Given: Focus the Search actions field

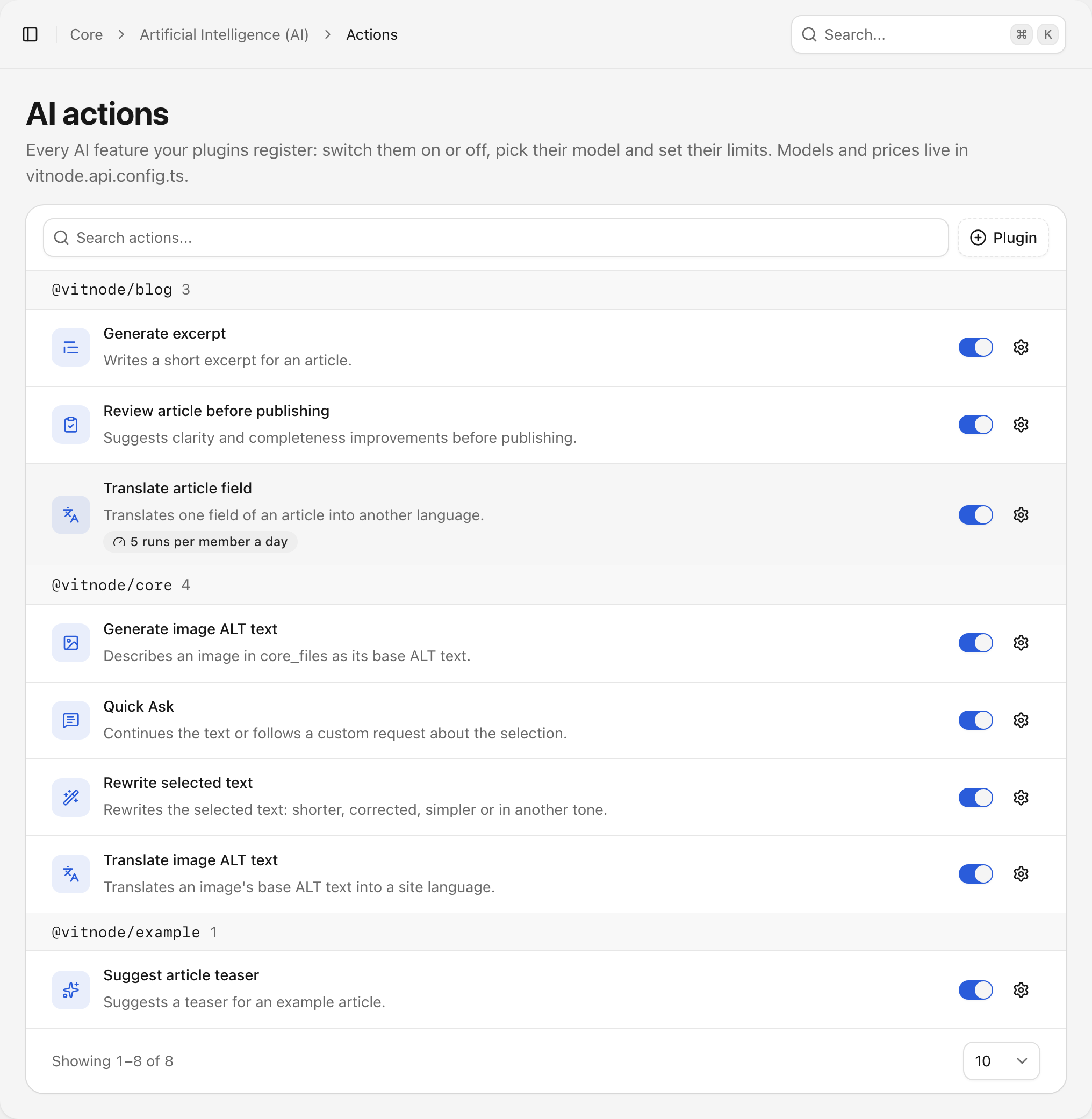Looking at the screenshot, I should point(495,238).
